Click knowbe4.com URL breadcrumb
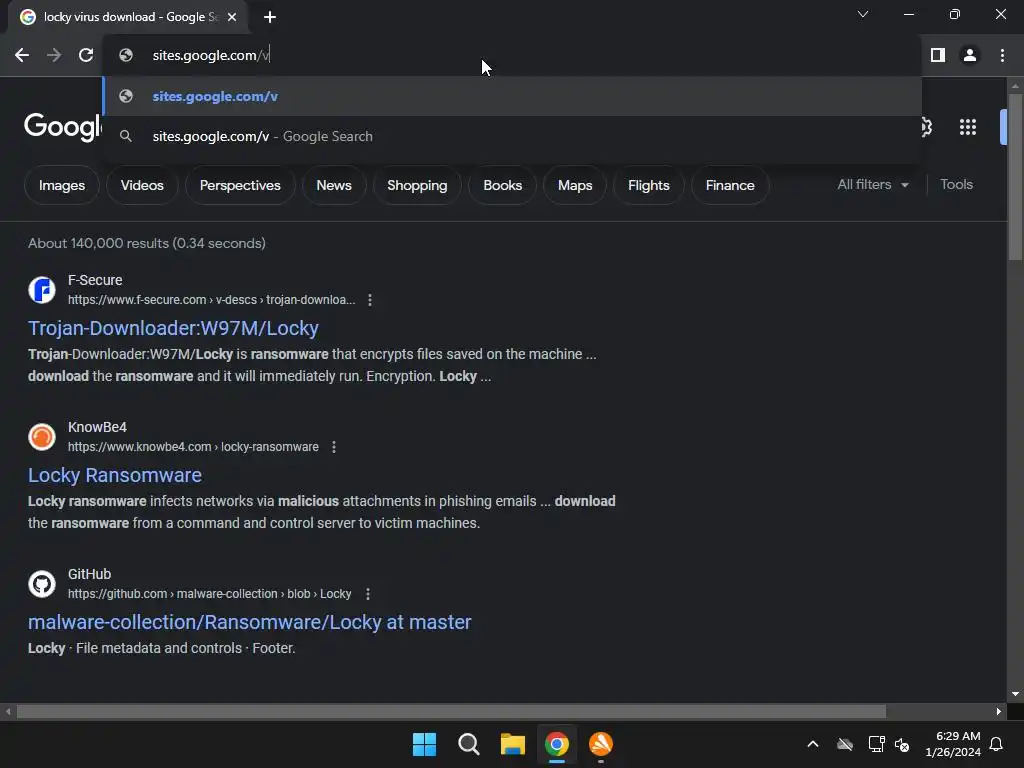The width and height of the screenshot is (1024, 768). pyautogui.click(x=193, y=447)
